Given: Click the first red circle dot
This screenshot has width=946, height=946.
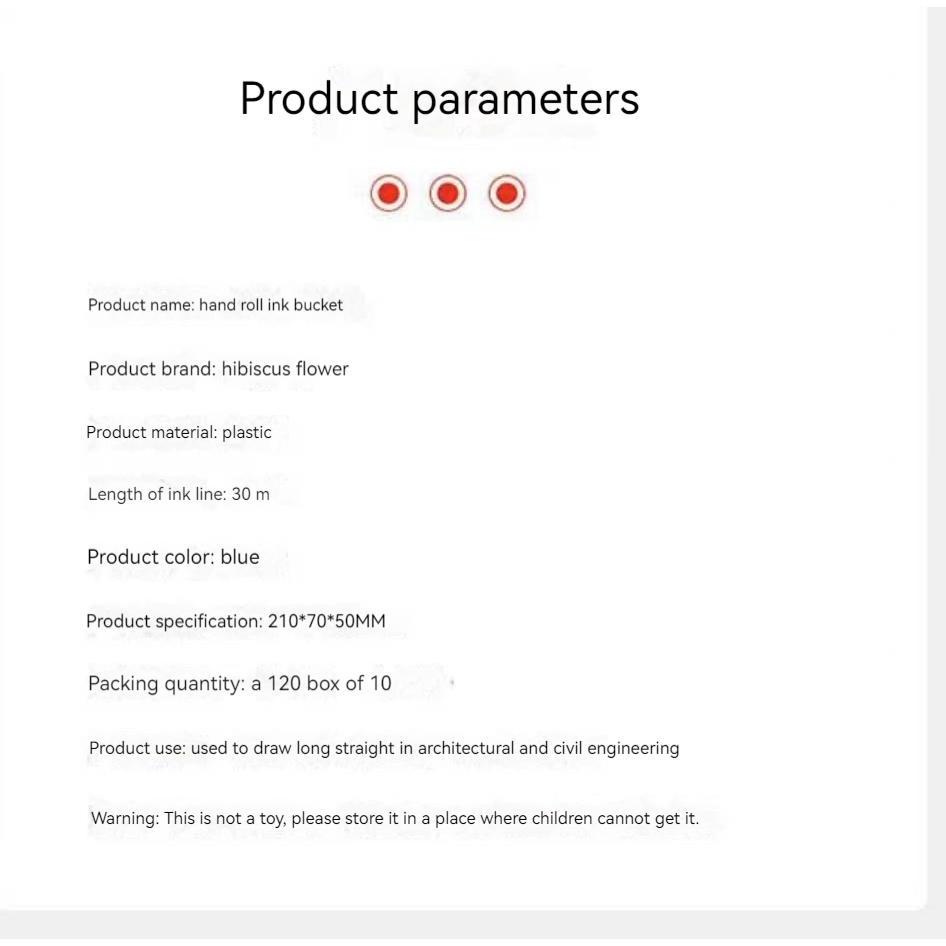Looking at the screenshot, I should tap(389, 193).
